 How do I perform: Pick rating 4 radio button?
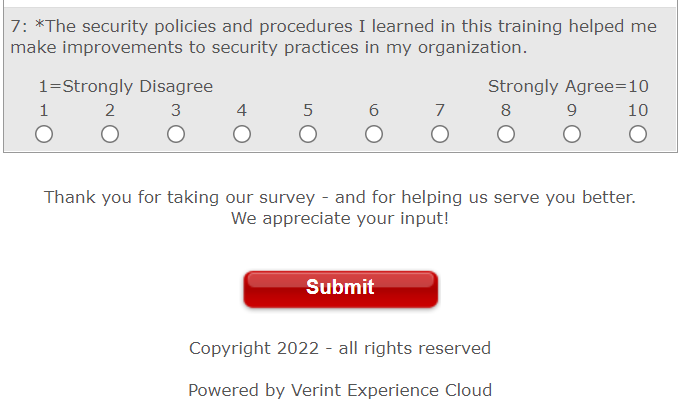tap(242, 134)
